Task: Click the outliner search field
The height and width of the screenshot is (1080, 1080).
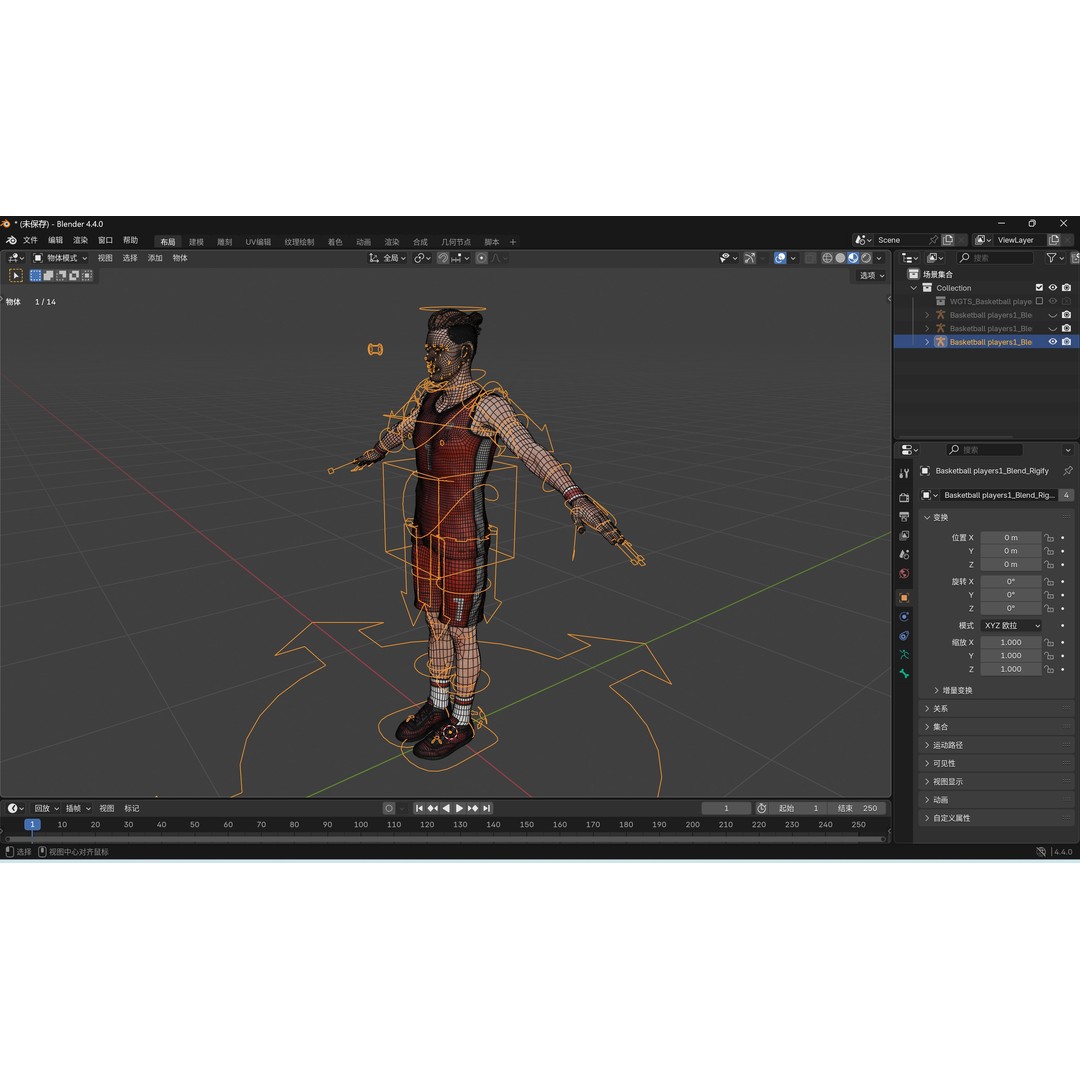Action: pos(995,258)
